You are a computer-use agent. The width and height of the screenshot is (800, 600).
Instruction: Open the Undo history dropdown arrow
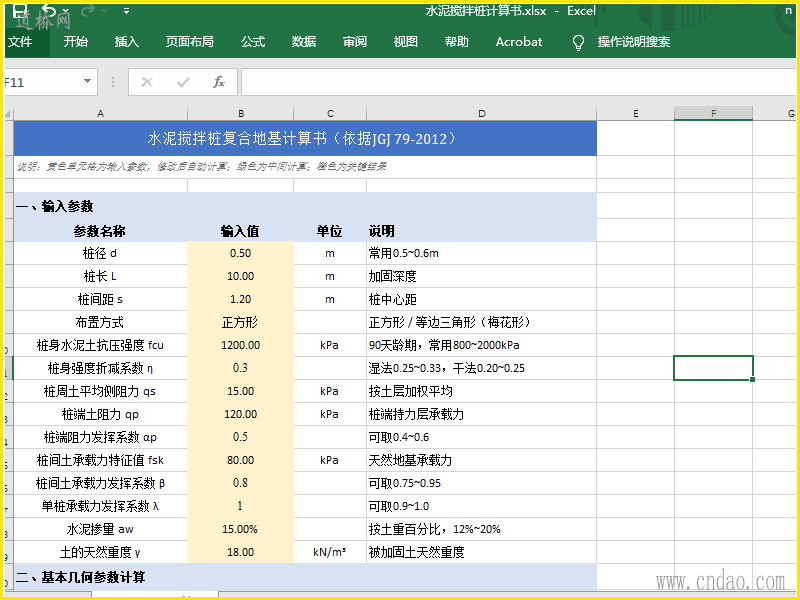(66, 11)
